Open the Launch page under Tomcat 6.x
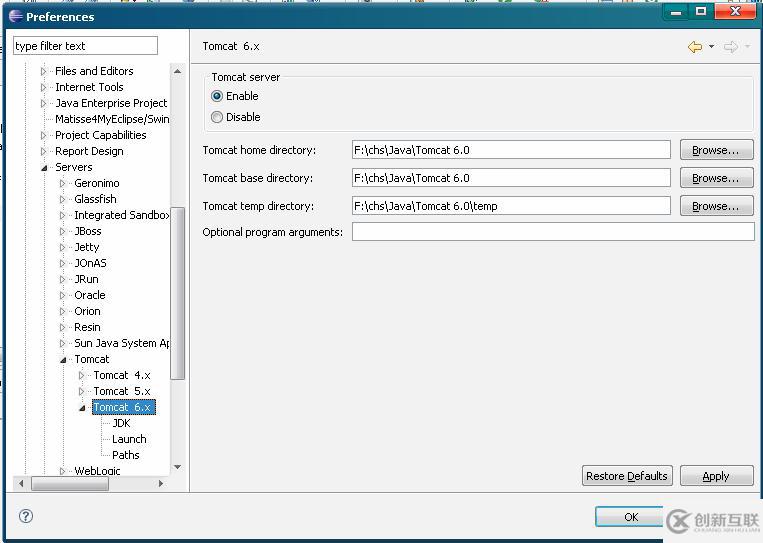 129,439
